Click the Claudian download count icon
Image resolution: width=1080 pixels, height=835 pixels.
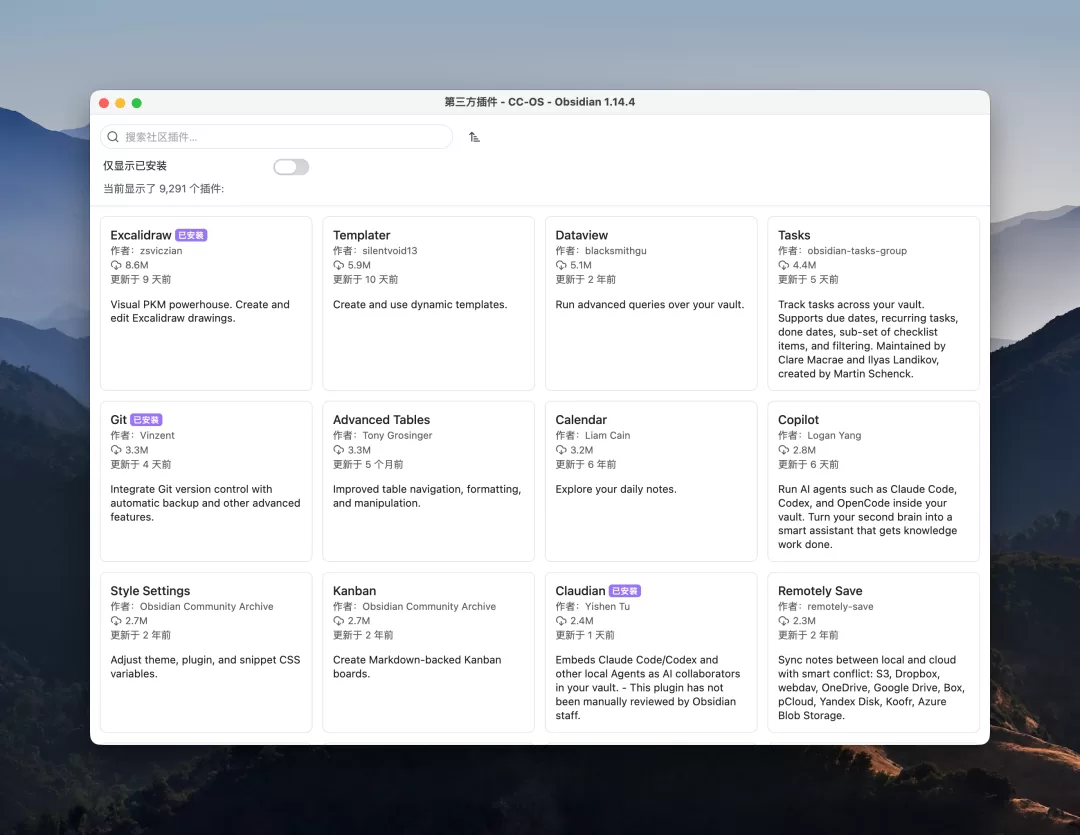(x=561, y=621)
